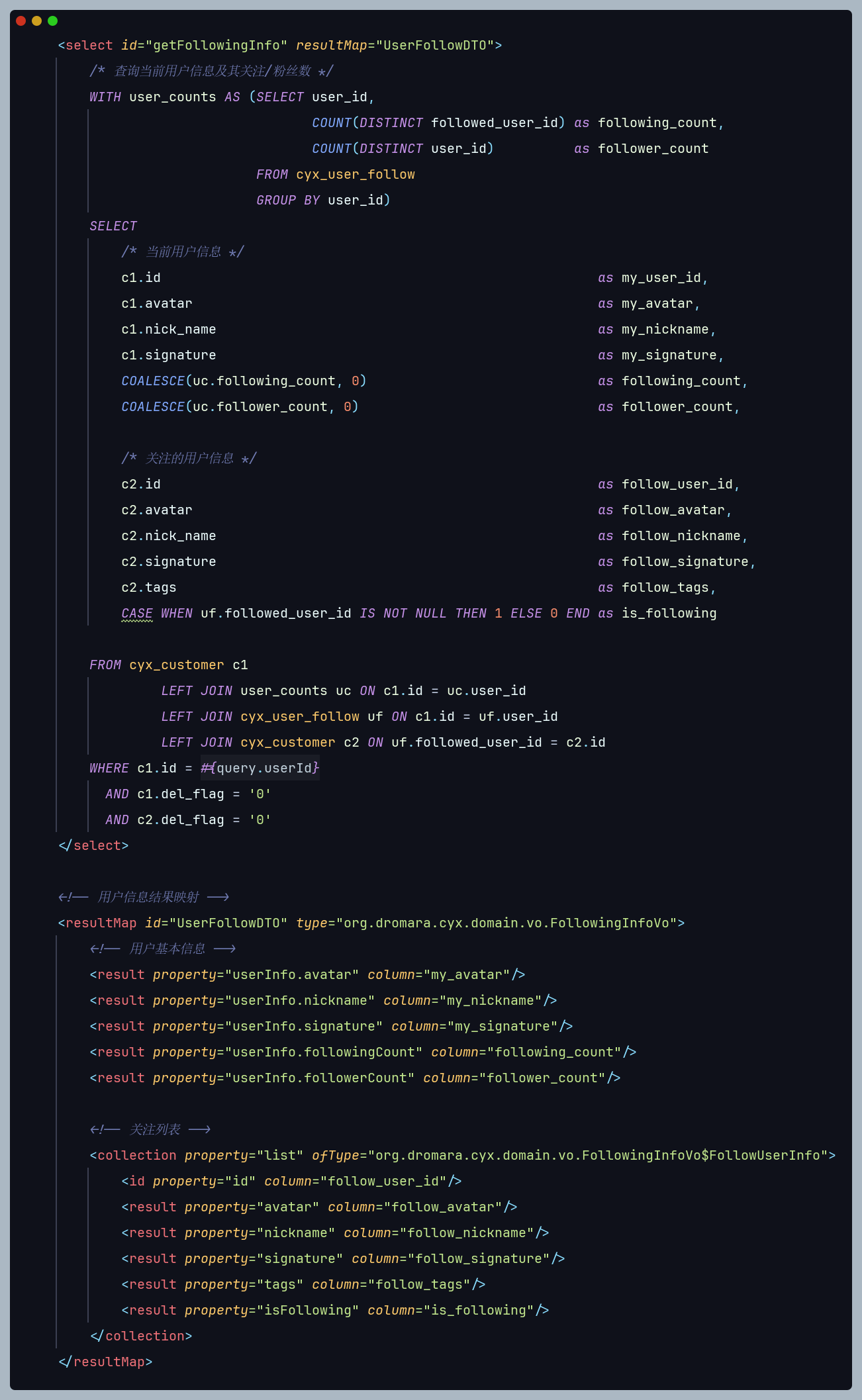Select "COALESCE(uc.follower_count, 0)"
The height and width of the screenshot is (1400, 862).
(240, 406)
